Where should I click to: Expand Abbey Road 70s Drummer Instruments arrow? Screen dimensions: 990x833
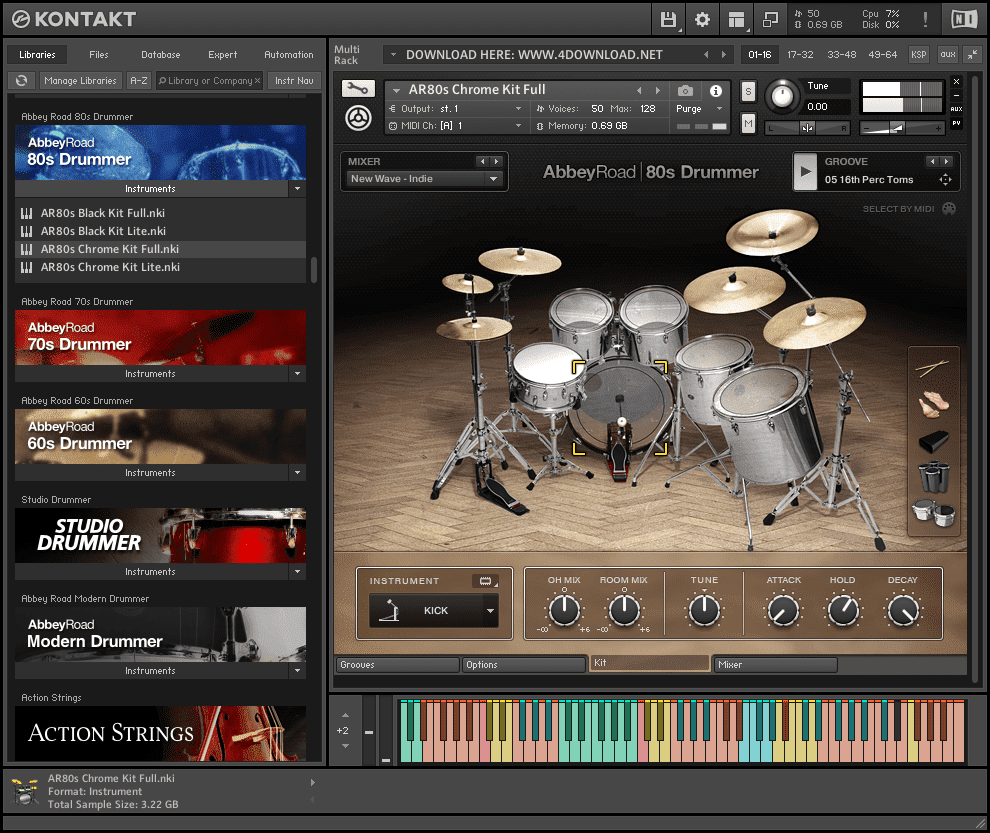(297, 374)
